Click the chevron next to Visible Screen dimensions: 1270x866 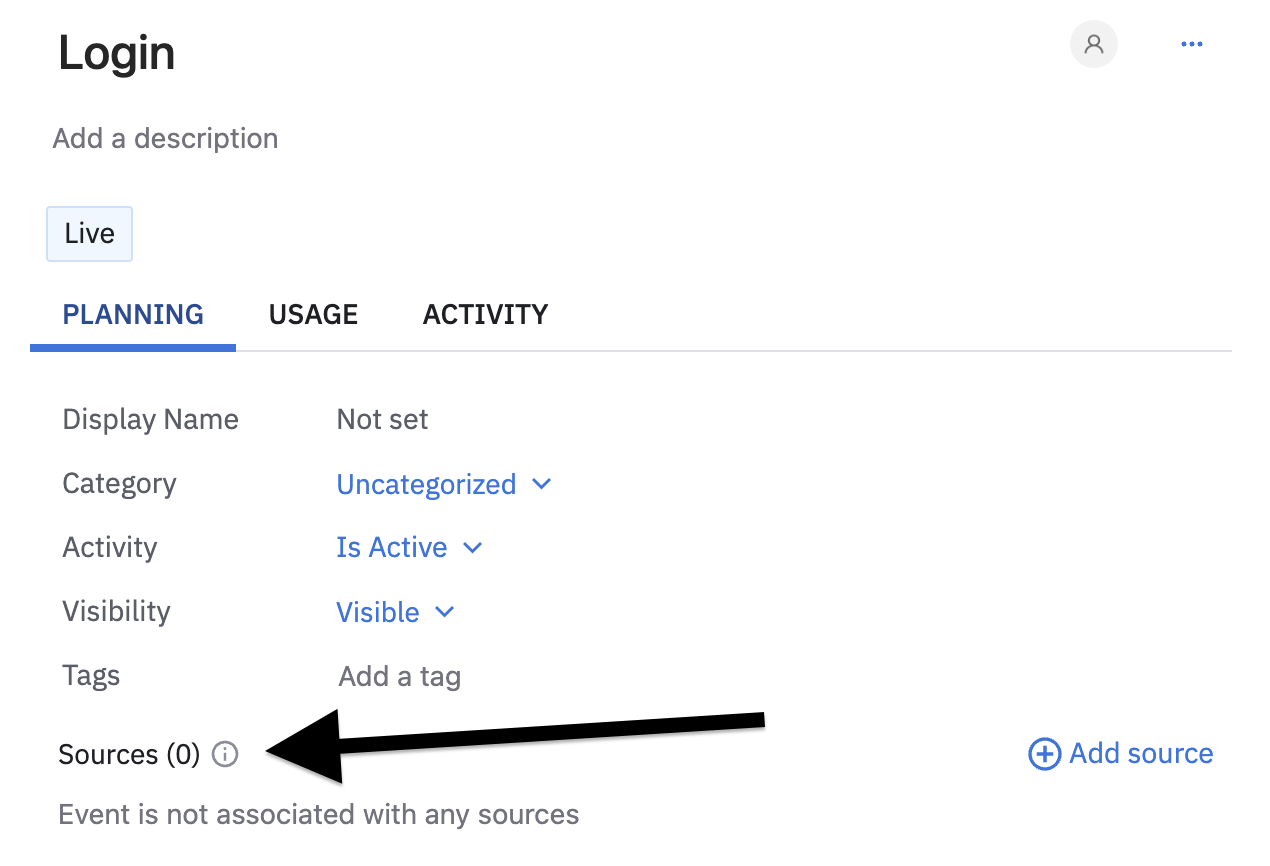[x=445, y=612]
